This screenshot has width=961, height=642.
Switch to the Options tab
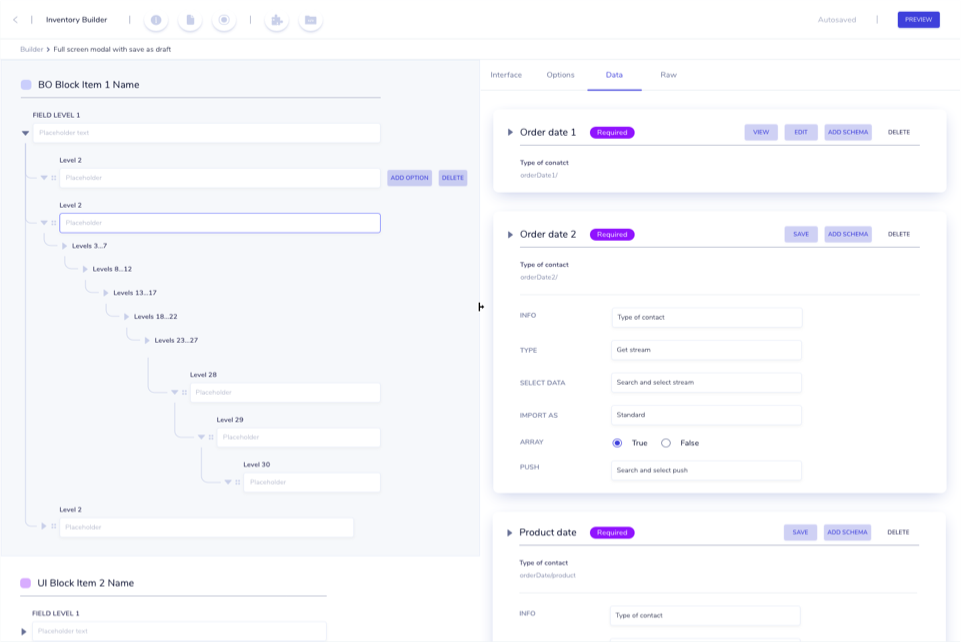coord(560,75)
